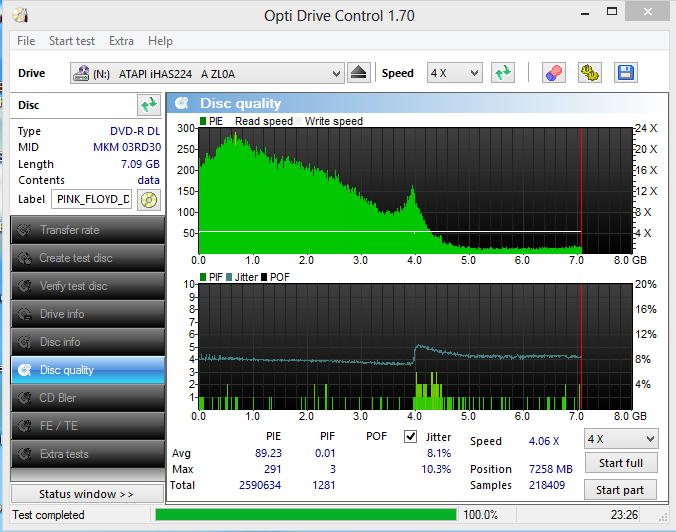Click the PIE total value 2590634
The width and height of the screenshot is (676, 532).
click(260, 485)
